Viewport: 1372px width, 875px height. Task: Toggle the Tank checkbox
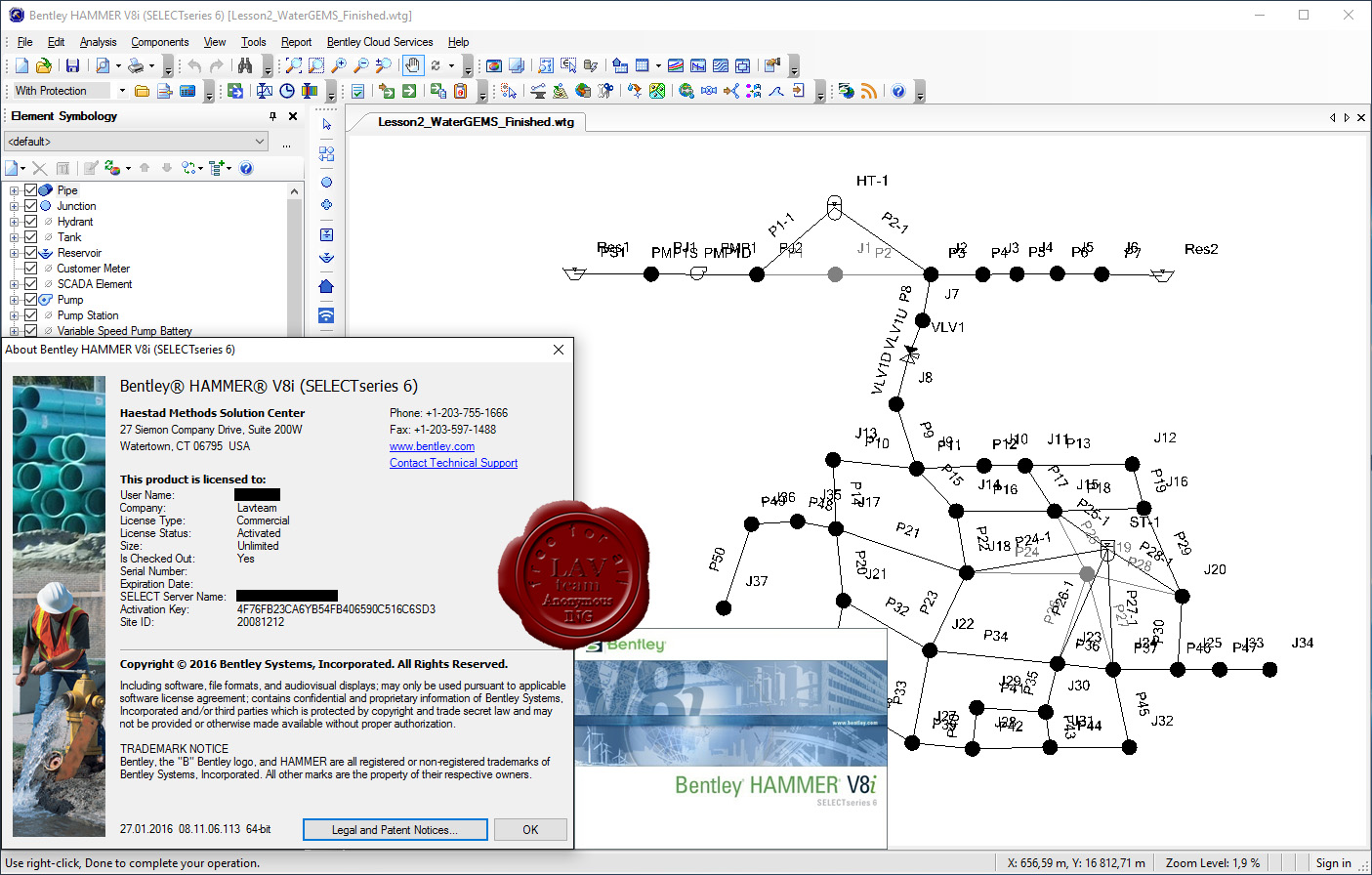pos(30,237)
